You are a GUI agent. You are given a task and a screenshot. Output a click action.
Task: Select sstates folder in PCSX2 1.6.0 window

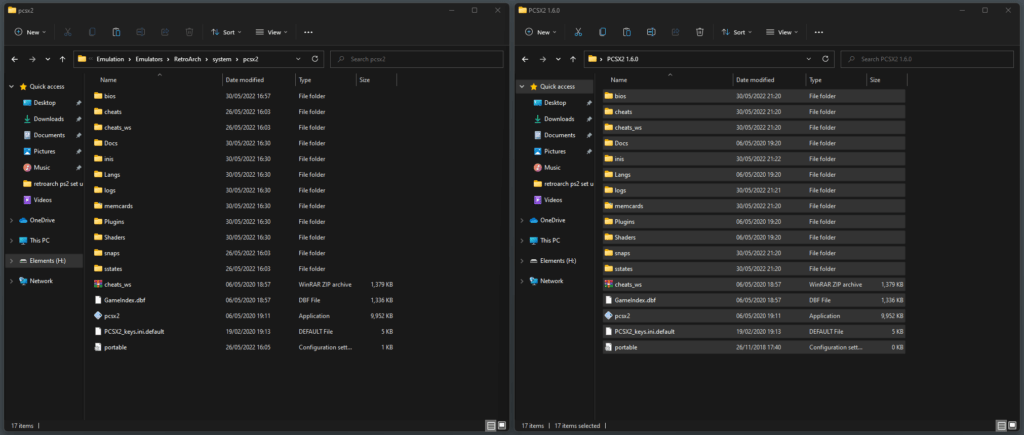754,268
